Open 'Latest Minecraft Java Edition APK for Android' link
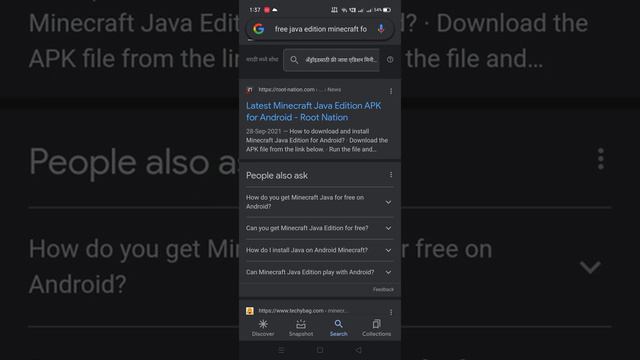The height and width of the screenshot is (360, 640). [313, 111]
